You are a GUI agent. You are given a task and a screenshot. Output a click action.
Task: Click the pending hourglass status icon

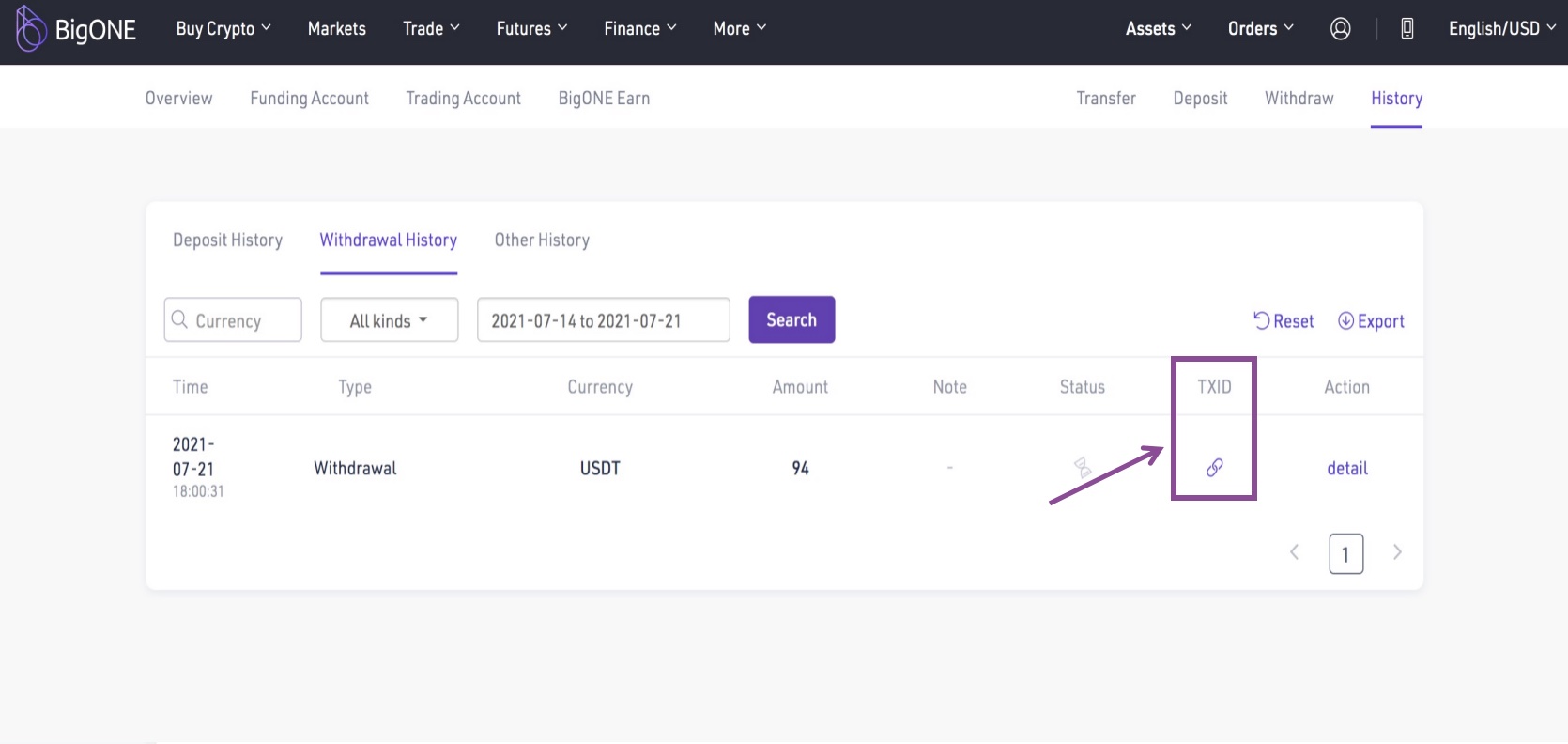pos(1083,468)
